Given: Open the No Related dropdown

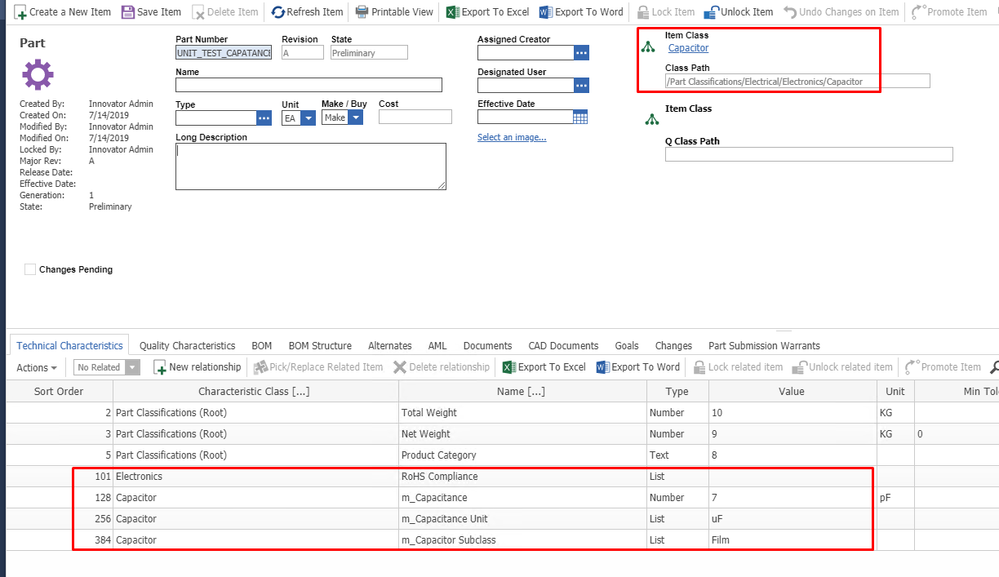Looking at the screenshot, I should click(129, 368).
